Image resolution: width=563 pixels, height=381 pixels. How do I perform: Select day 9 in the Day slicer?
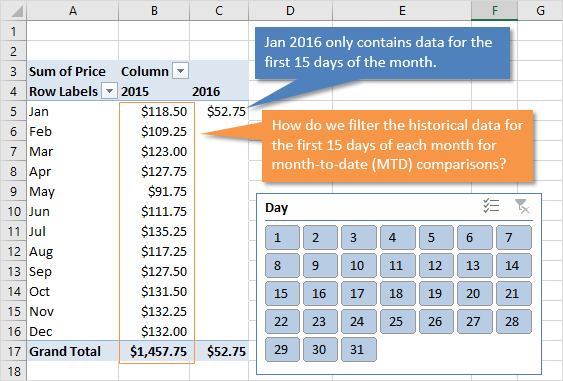pos(320,265)
